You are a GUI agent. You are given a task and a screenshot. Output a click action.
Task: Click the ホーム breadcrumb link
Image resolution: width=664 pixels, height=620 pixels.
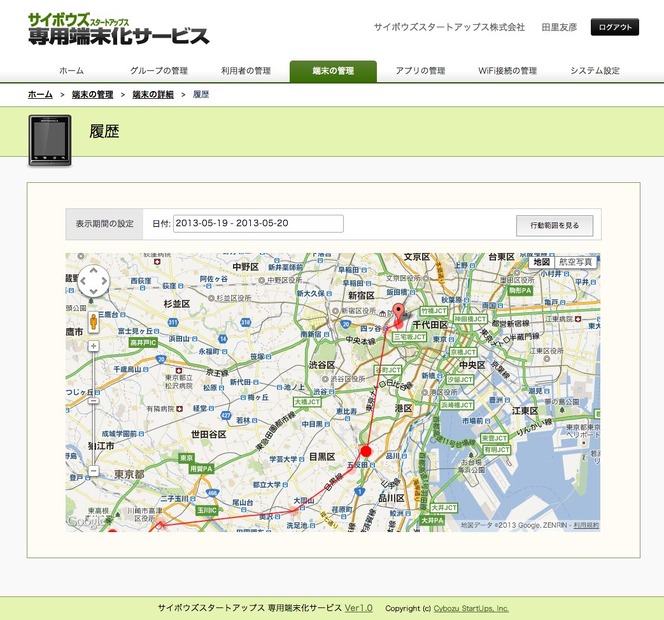[x=40, y=94]
